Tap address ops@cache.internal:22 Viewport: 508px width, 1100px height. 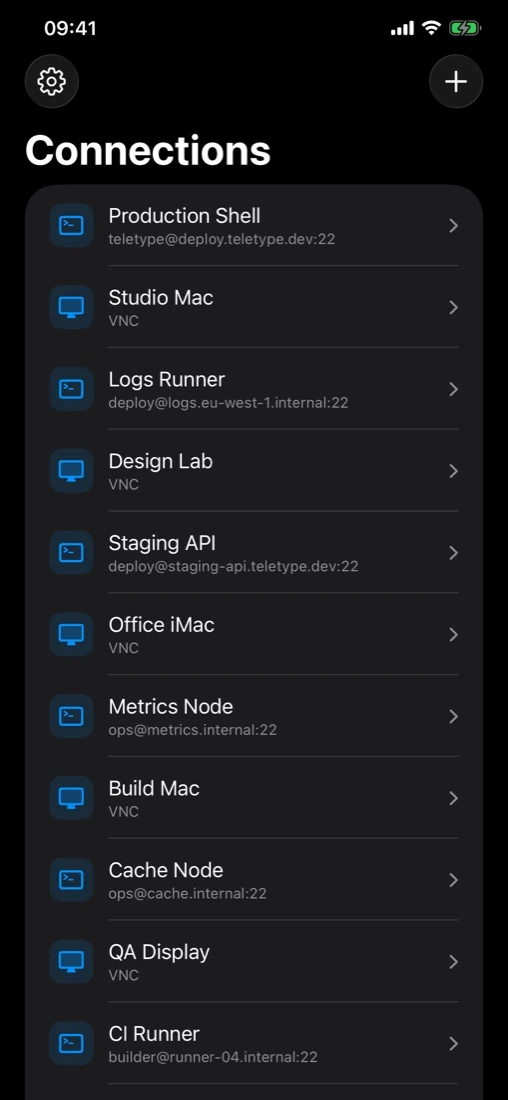(x=187, y=894)
